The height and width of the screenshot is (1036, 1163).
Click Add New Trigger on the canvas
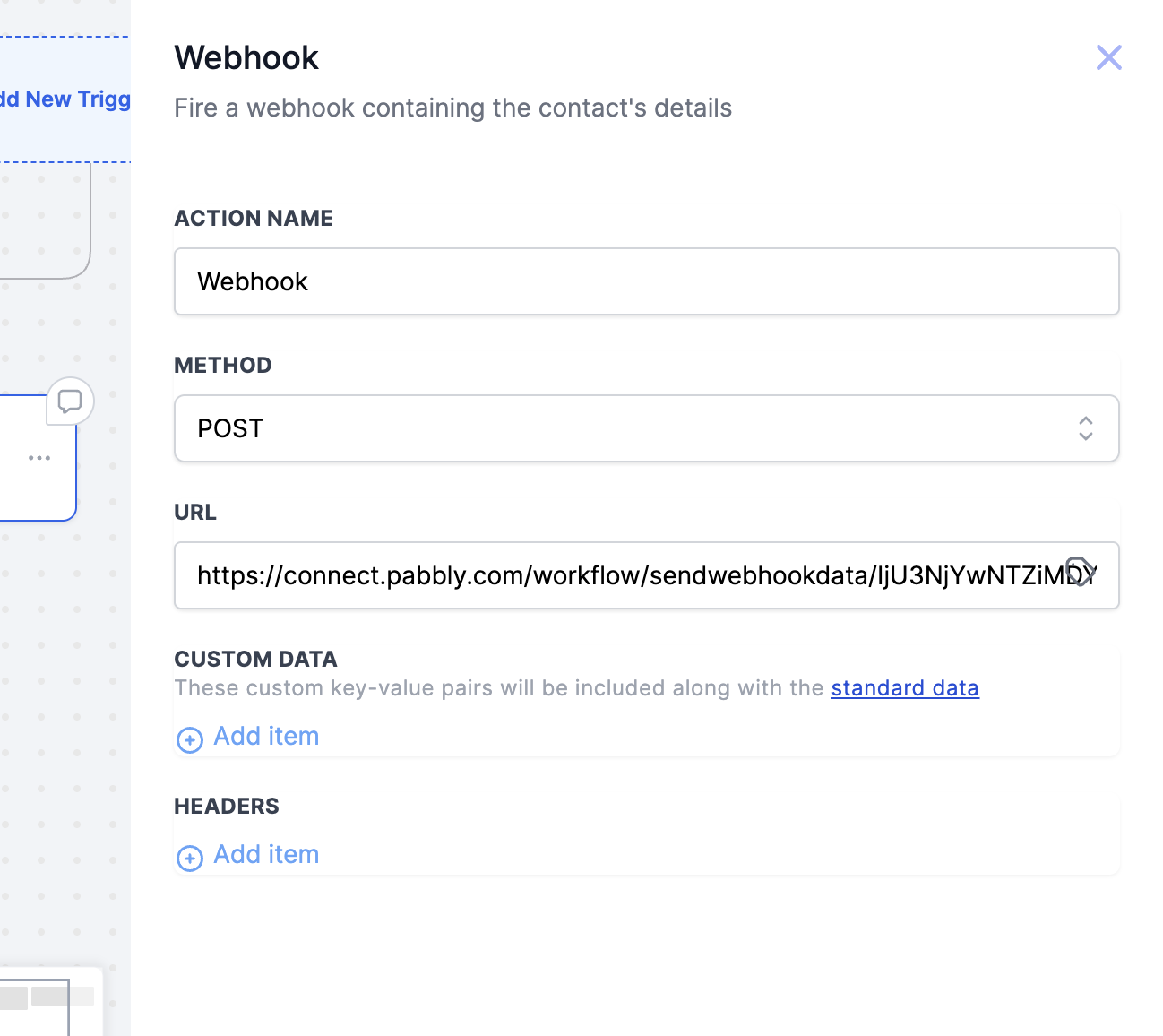point(65,99)
